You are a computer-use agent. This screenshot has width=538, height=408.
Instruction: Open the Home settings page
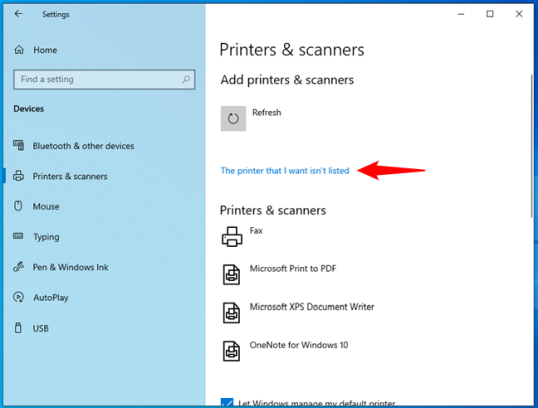click(45, 50)
